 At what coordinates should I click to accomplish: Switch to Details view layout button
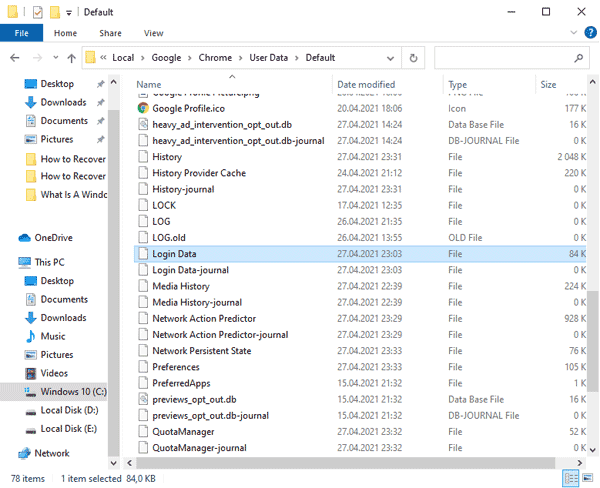pyautogui.click(x=571, y=478)
